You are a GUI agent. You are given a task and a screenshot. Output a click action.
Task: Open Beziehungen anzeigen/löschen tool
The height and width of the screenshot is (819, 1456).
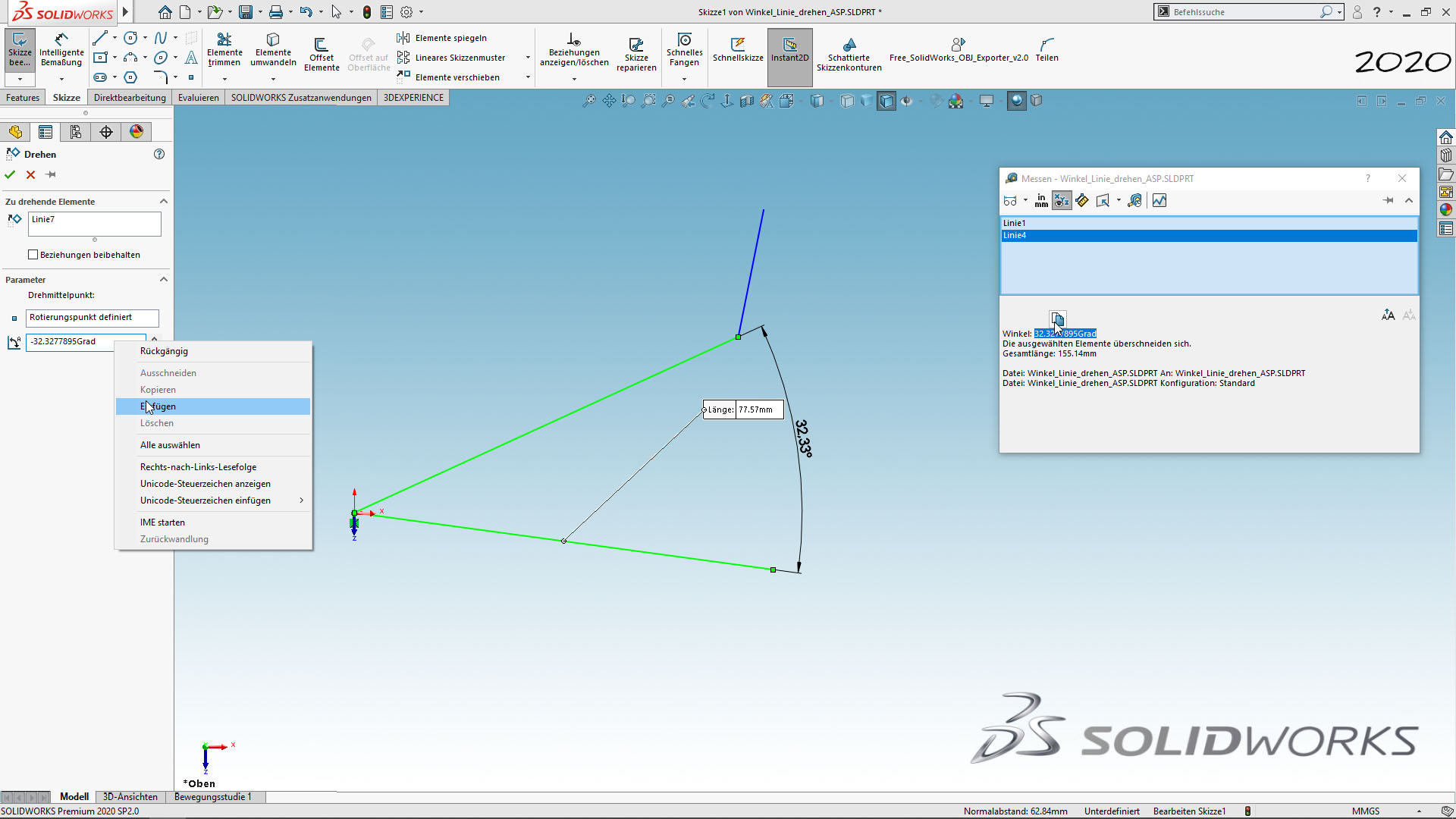pyautogui.click(x=574, y=50)
